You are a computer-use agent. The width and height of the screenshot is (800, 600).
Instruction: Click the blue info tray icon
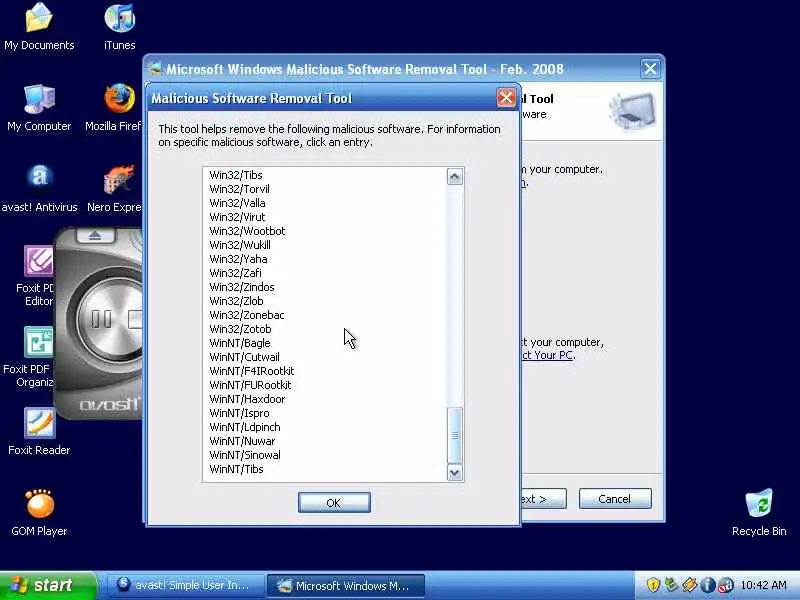707,585
